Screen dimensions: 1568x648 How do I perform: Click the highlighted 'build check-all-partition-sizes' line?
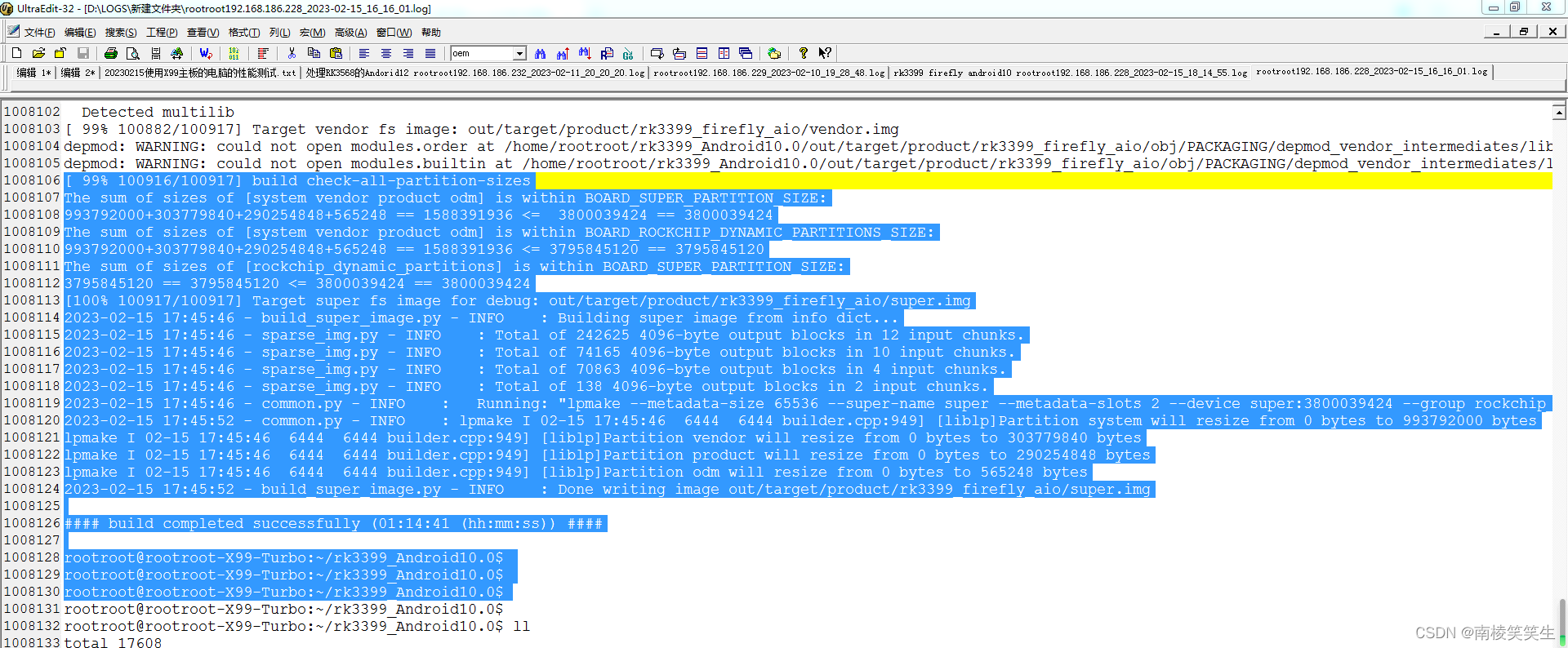click(x=298, y=180)
